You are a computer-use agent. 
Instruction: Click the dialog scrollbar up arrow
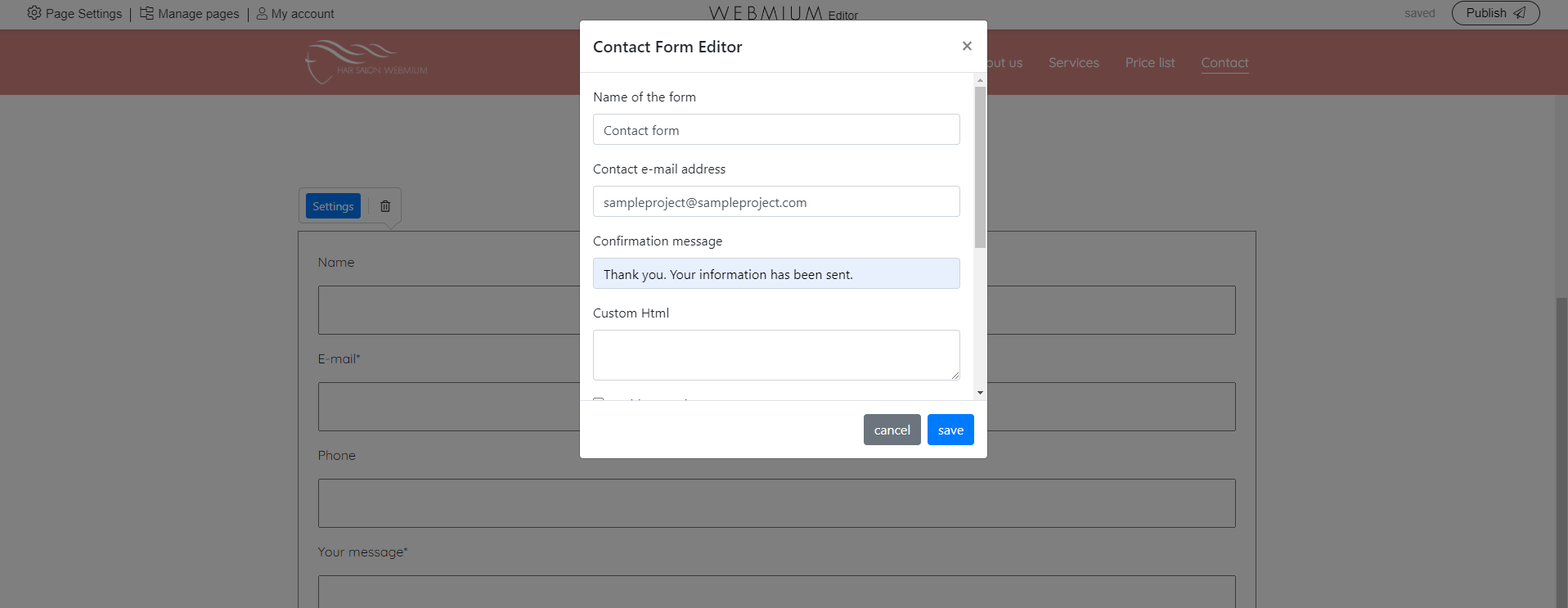[980, 80]
